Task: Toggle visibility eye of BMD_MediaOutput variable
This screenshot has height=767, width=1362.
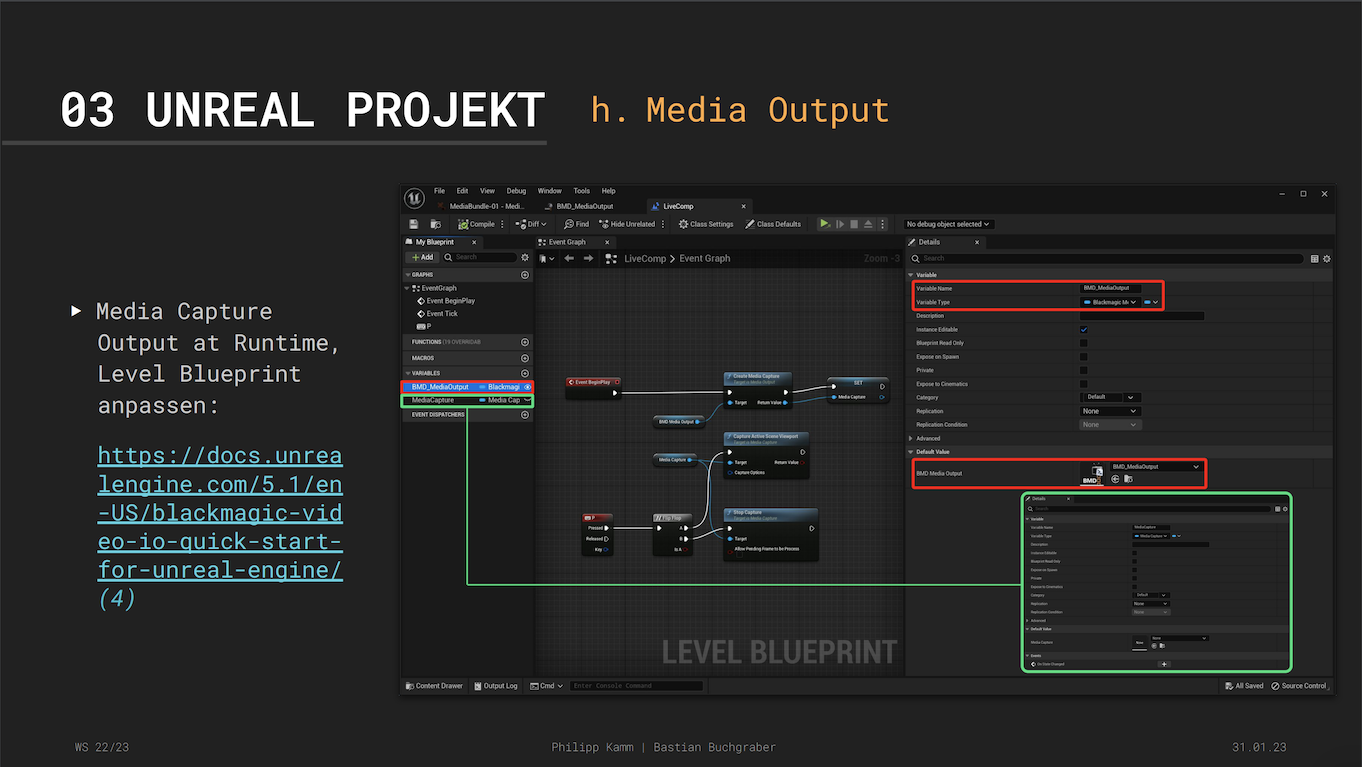Action: (x=527, y=387)
